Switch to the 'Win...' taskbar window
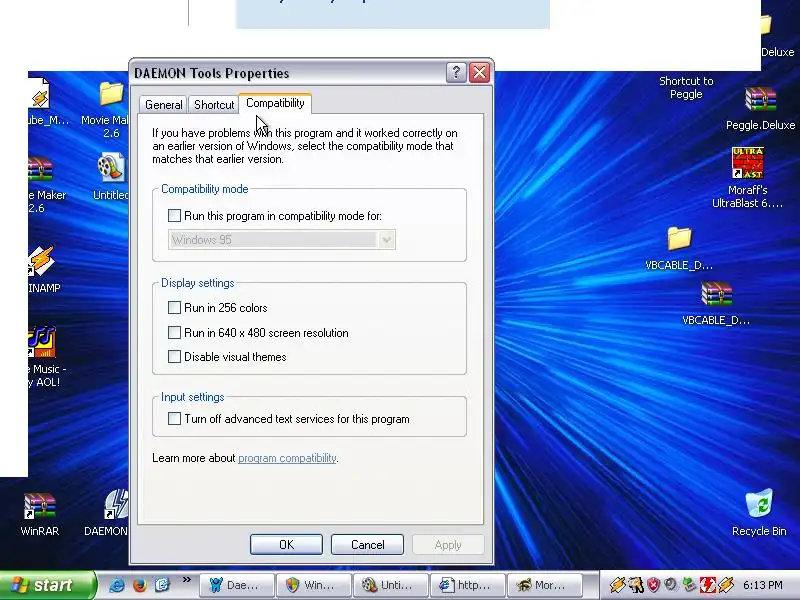Screen dimensions: 800x600 [314, 585]
